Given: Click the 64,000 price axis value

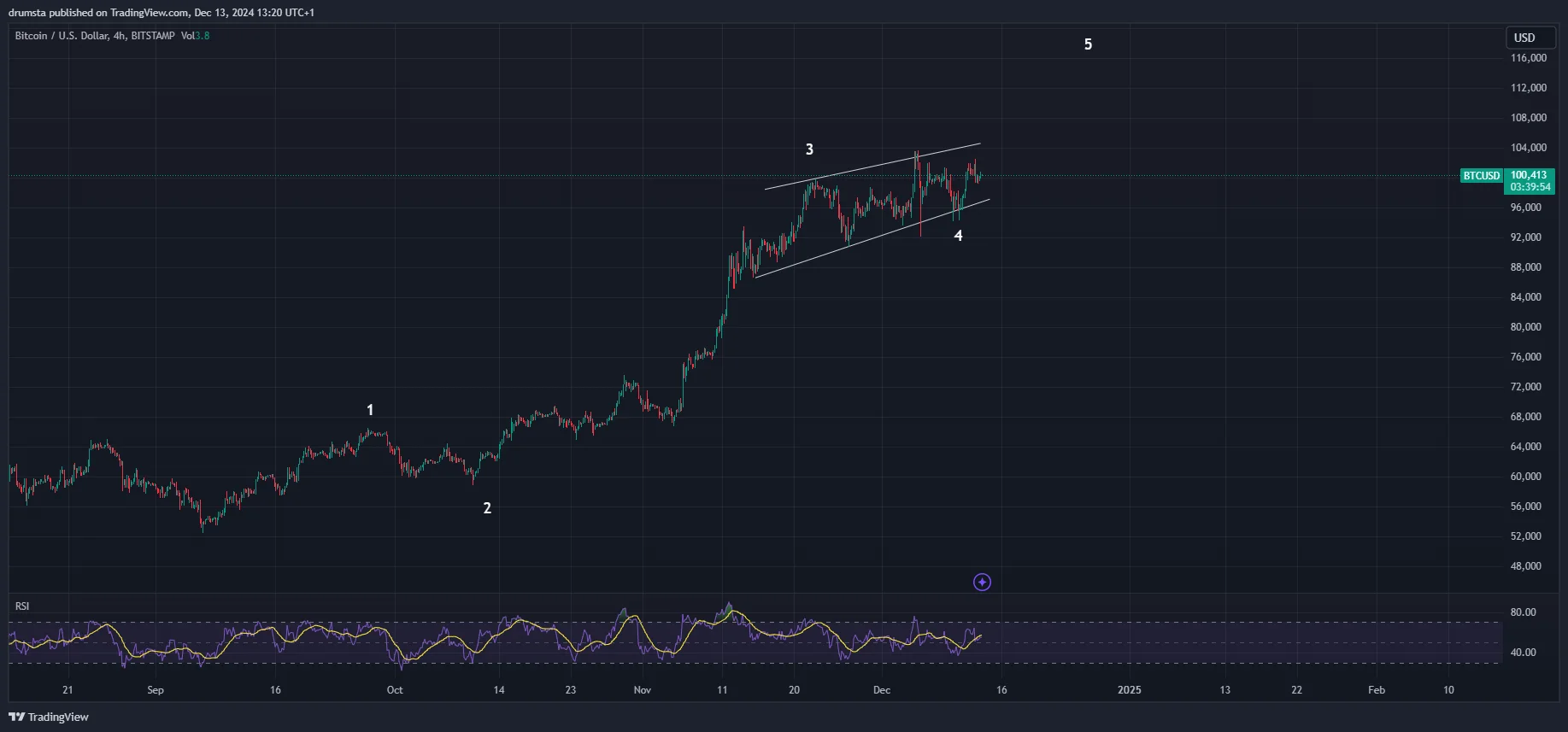Looking at the screenshot, I should [1526, 447].
